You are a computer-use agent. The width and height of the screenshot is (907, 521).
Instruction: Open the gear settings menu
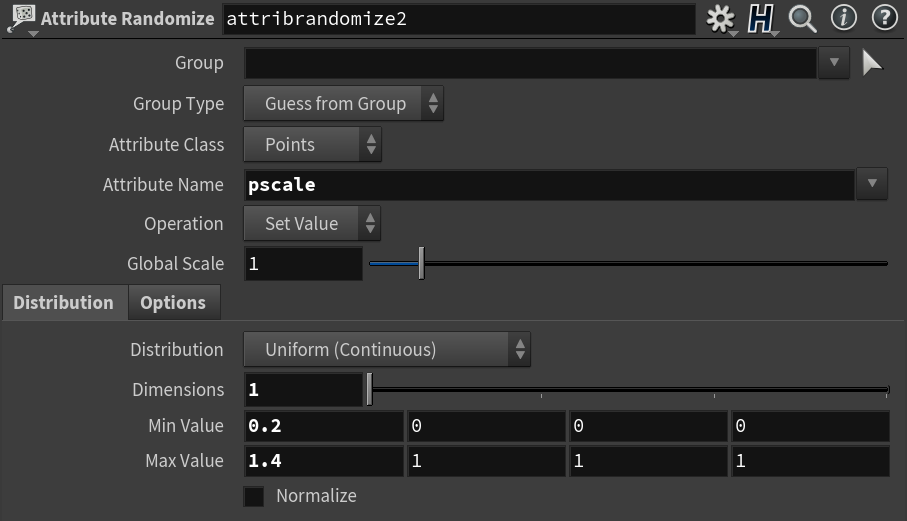click(x=721, y=19)
